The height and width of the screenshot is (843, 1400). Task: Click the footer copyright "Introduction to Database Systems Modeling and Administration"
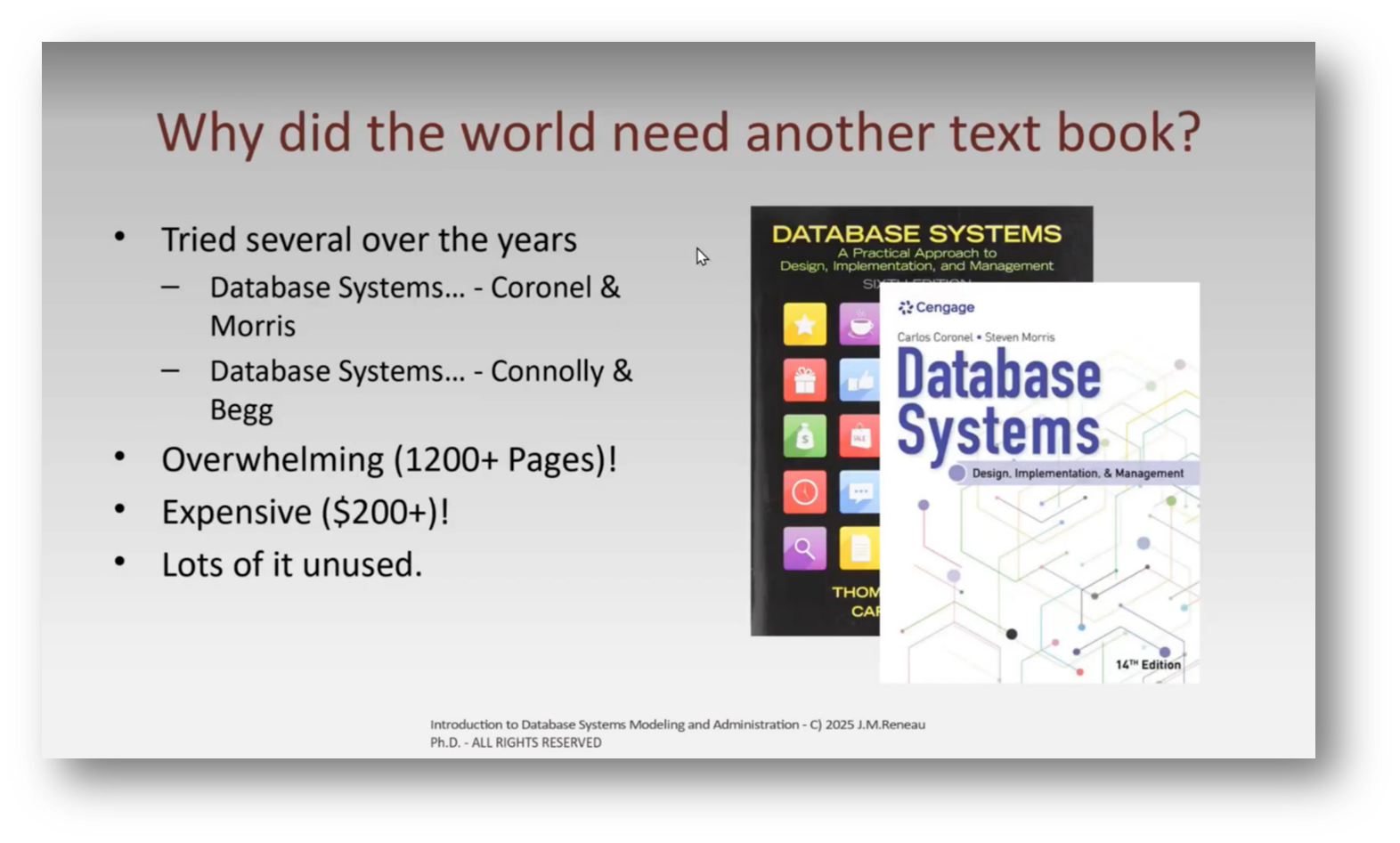pyautogui.click(x=615, y=725)
